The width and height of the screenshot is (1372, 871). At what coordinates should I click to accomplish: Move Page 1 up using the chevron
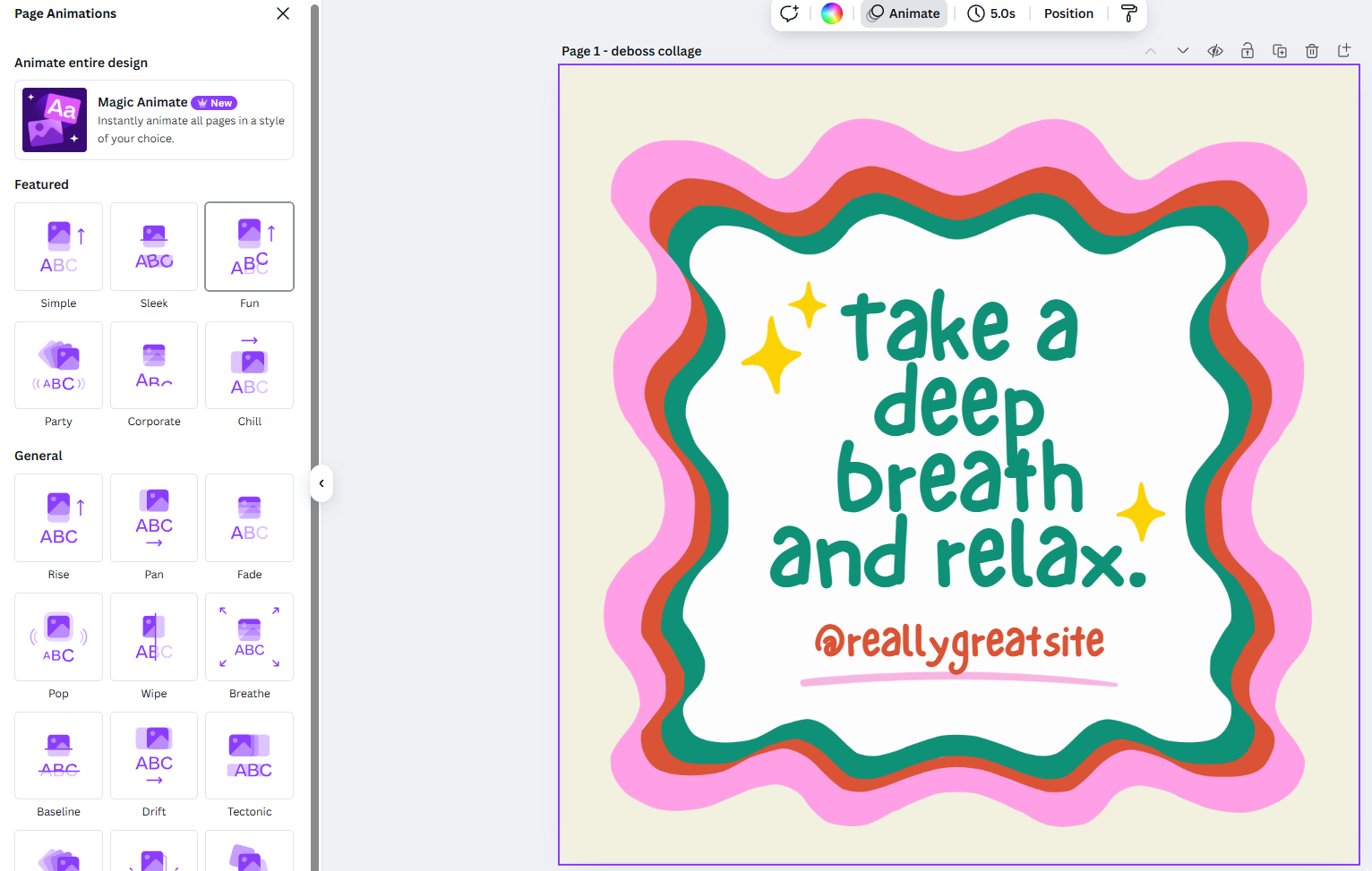click(1151, 51)
